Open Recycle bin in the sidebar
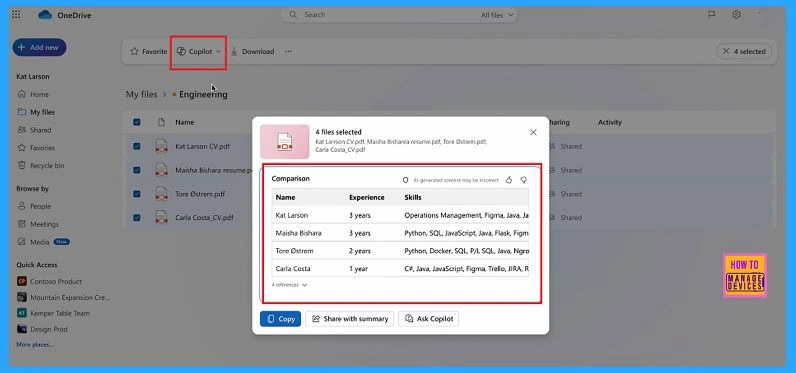The image size is (796, 373). pyautogui.click(x=41, y=165)
